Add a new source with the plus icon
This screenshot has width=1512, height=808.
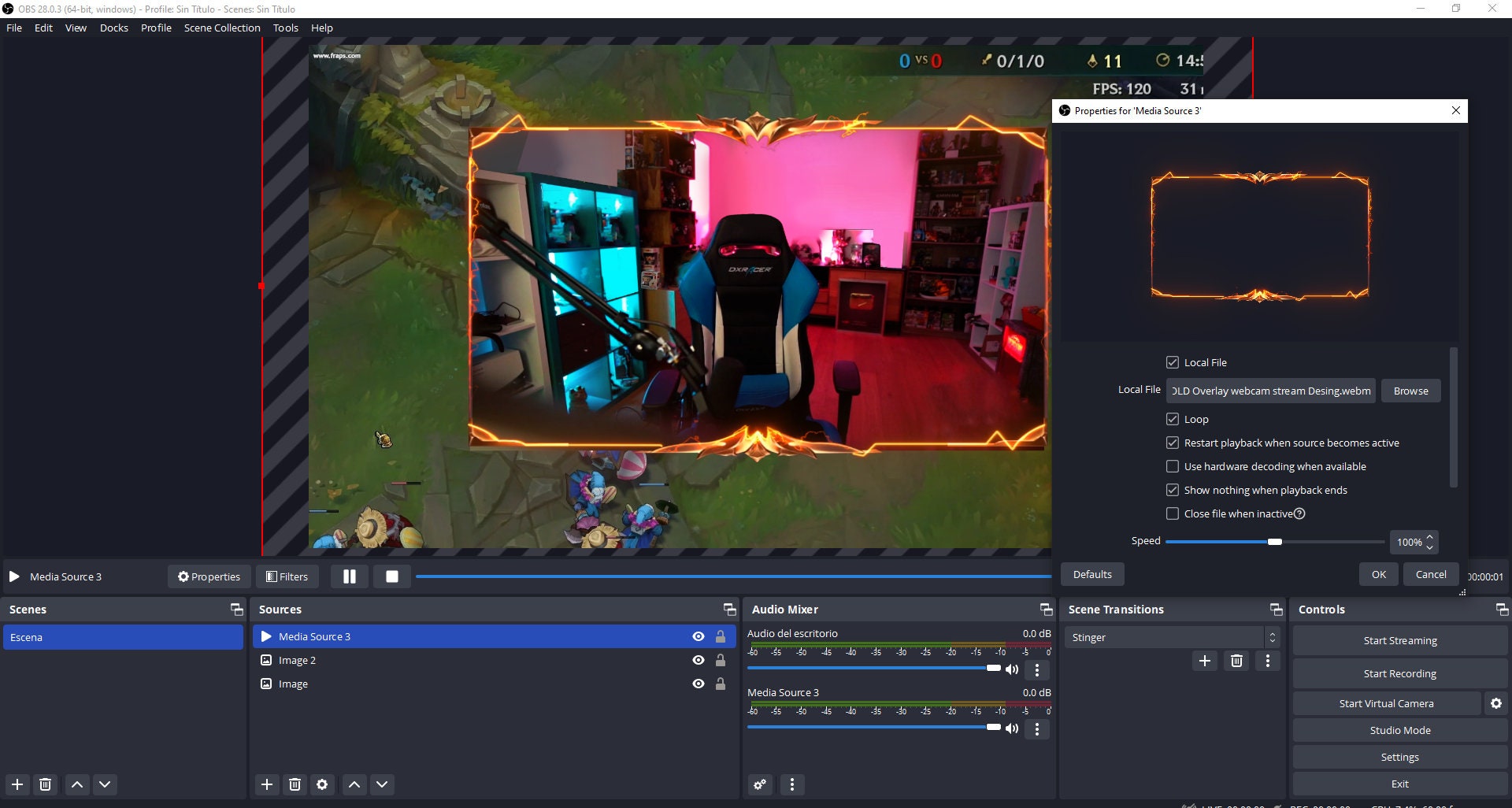[267, 784]
